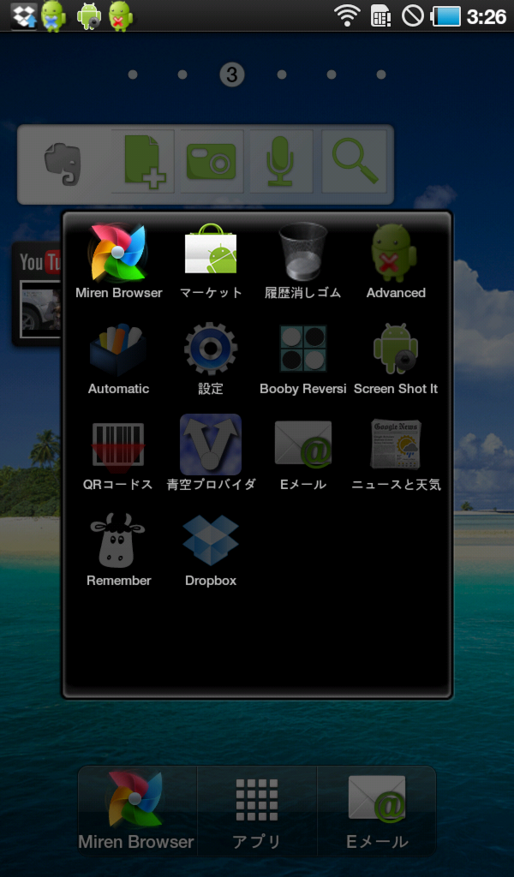The height and width of the screenshot is (877, 514).
Task: Create new note in Evernote widget
Action: [x=143, y=162]
